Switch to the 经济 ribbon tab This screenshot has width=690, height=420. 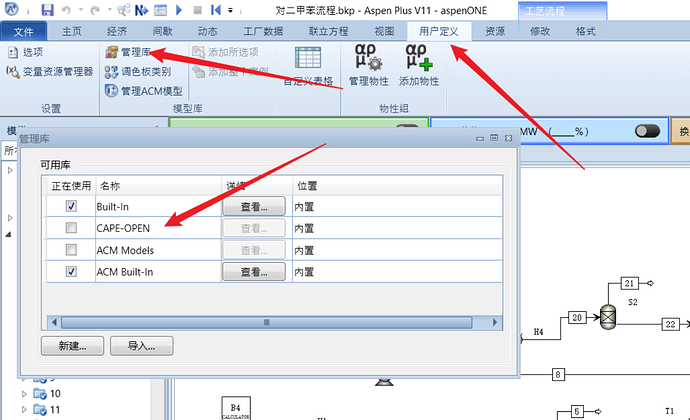point(117,31)
